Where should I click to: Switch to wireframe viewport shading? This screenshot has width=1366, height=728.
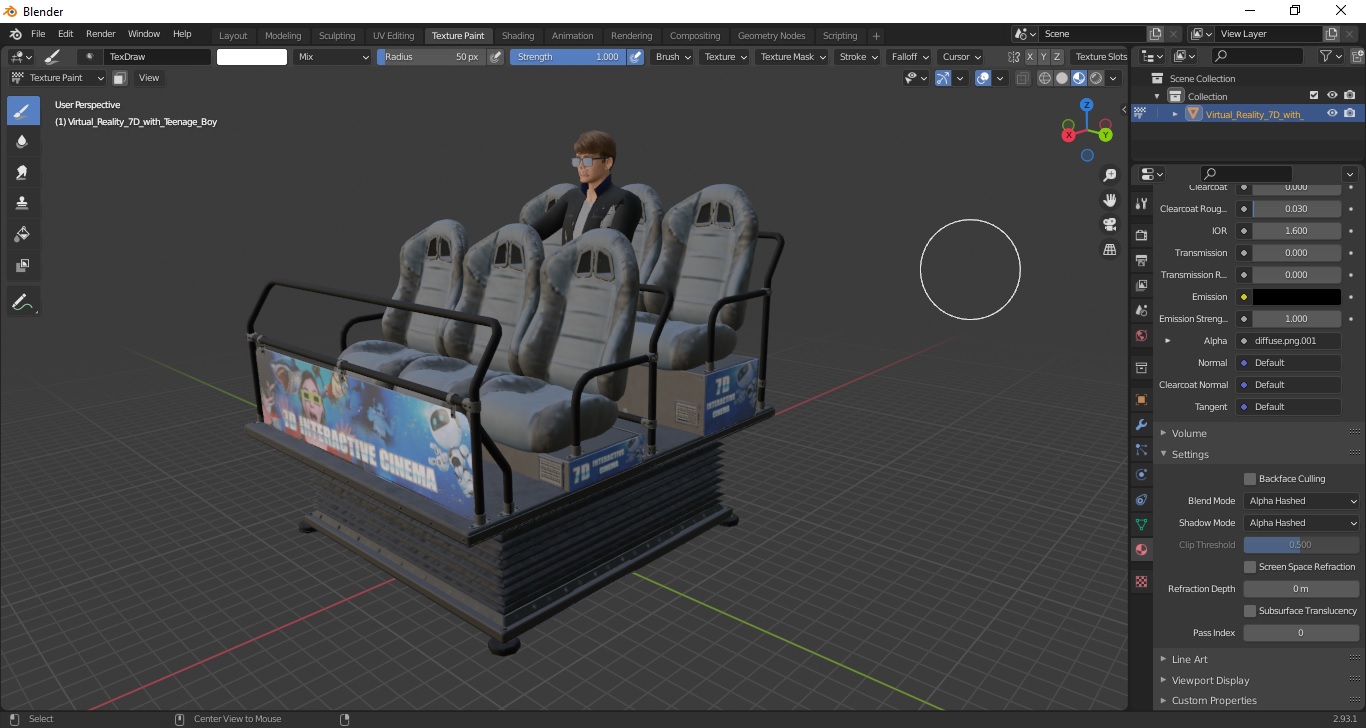point(1045,78)
